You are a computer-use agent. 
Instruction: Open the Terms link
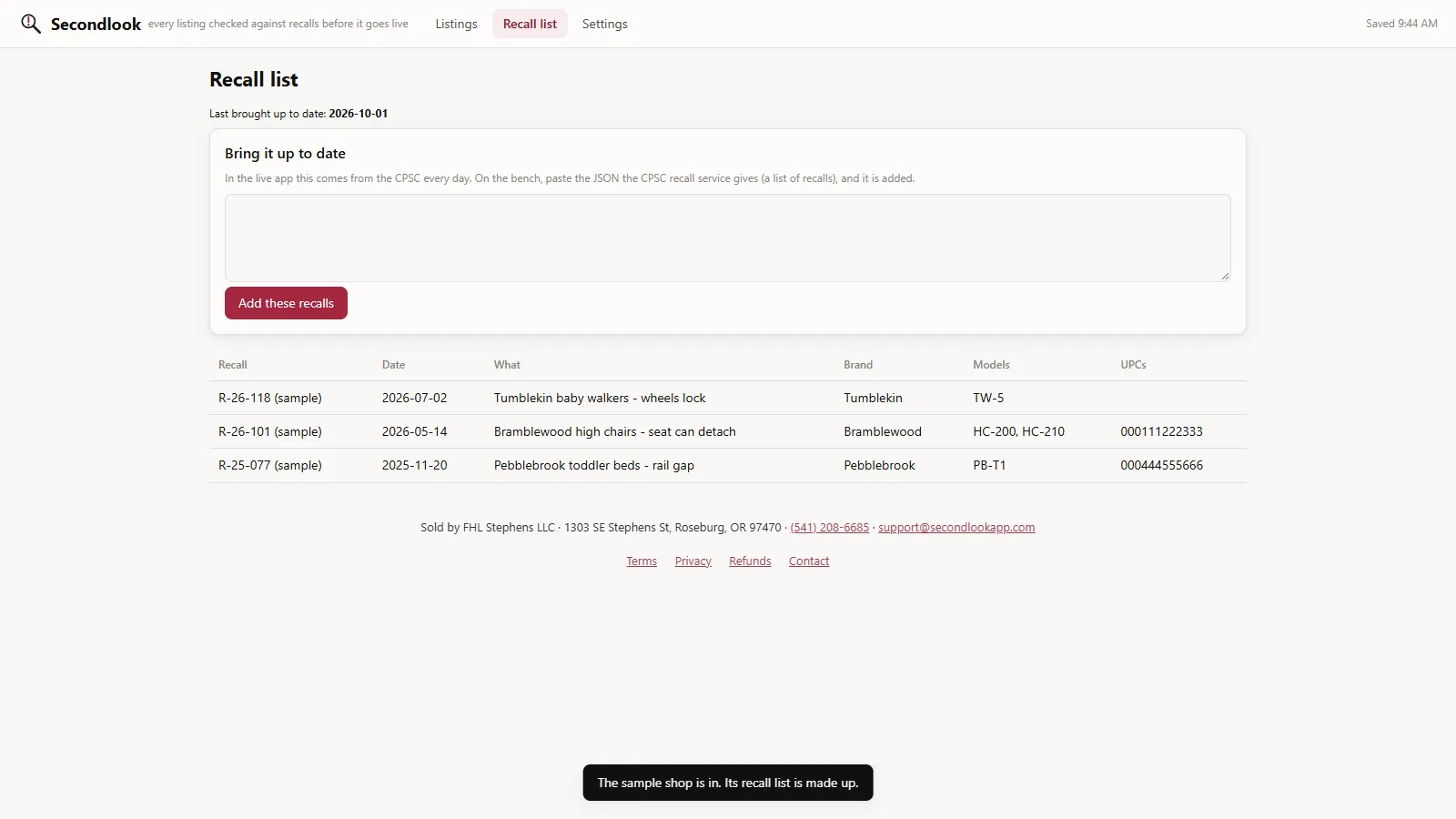coord(642,561)
